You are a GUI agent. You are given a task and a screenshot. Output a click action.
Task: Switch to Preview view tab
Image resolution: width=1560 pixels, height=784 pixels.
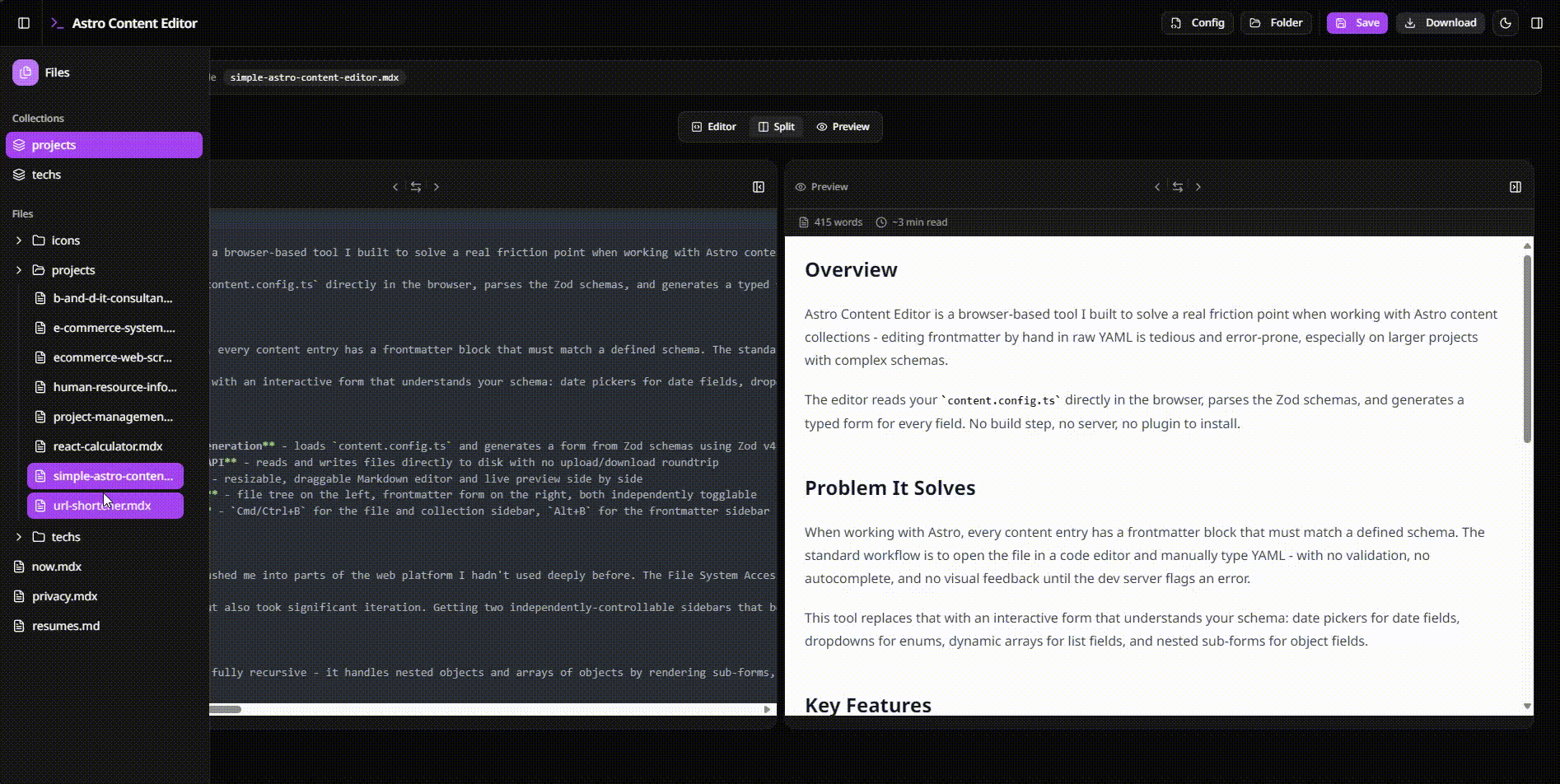coord(843,127)
